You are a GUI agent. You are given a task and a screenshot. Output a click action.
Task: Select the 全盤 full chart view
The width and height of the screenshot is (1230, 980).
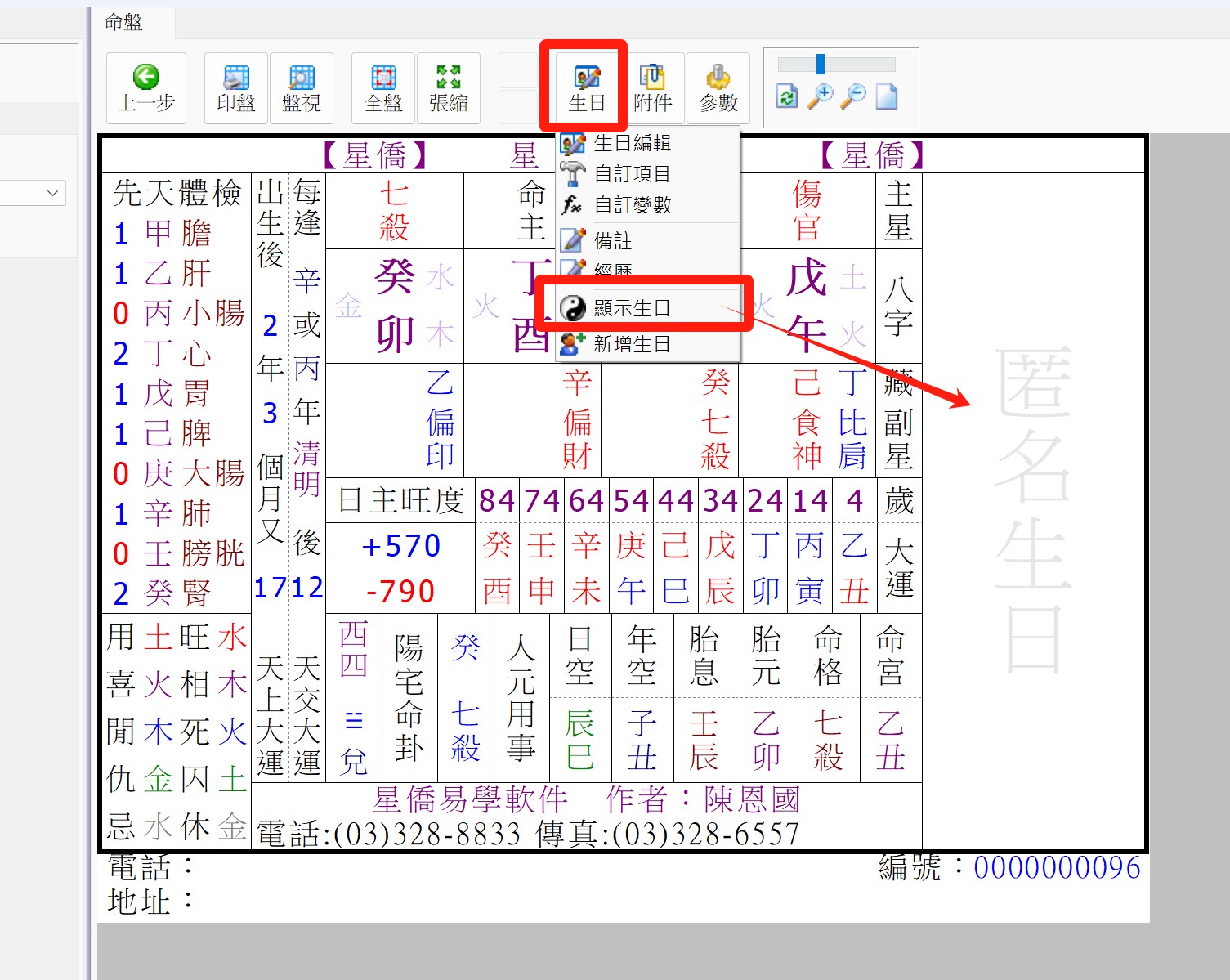pyautogui.click(x=383, y=87)
